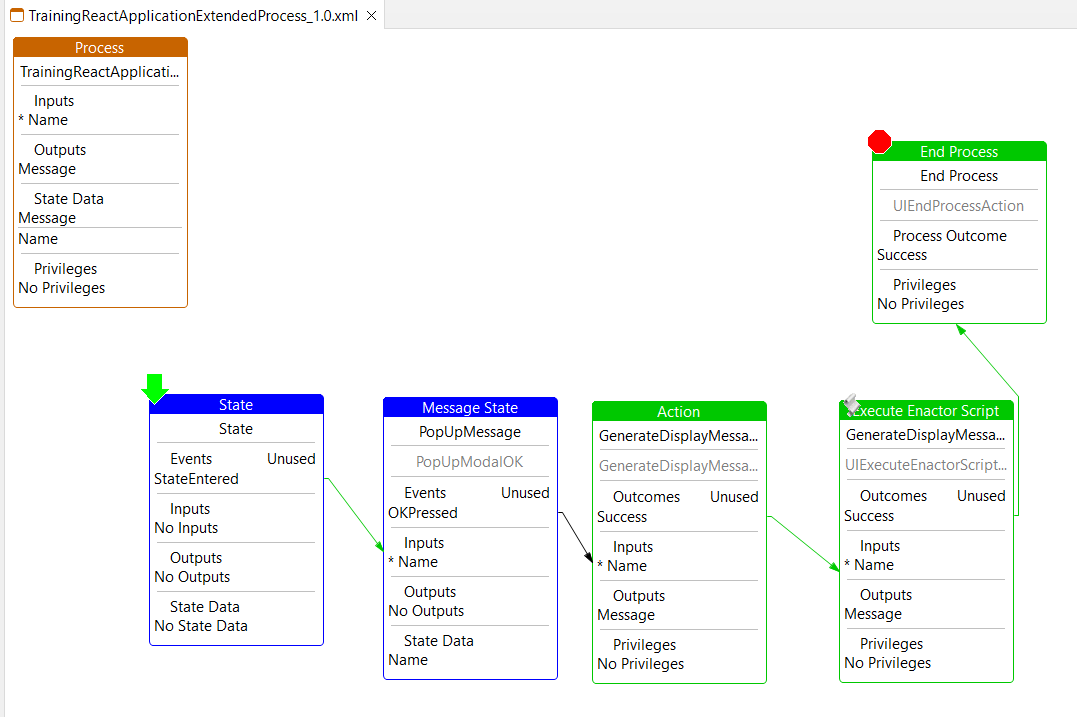This screenshot has width=1077, height=717.
Task: Select the blue State node header
Action: pyautogui.click(x=236, y=405)
